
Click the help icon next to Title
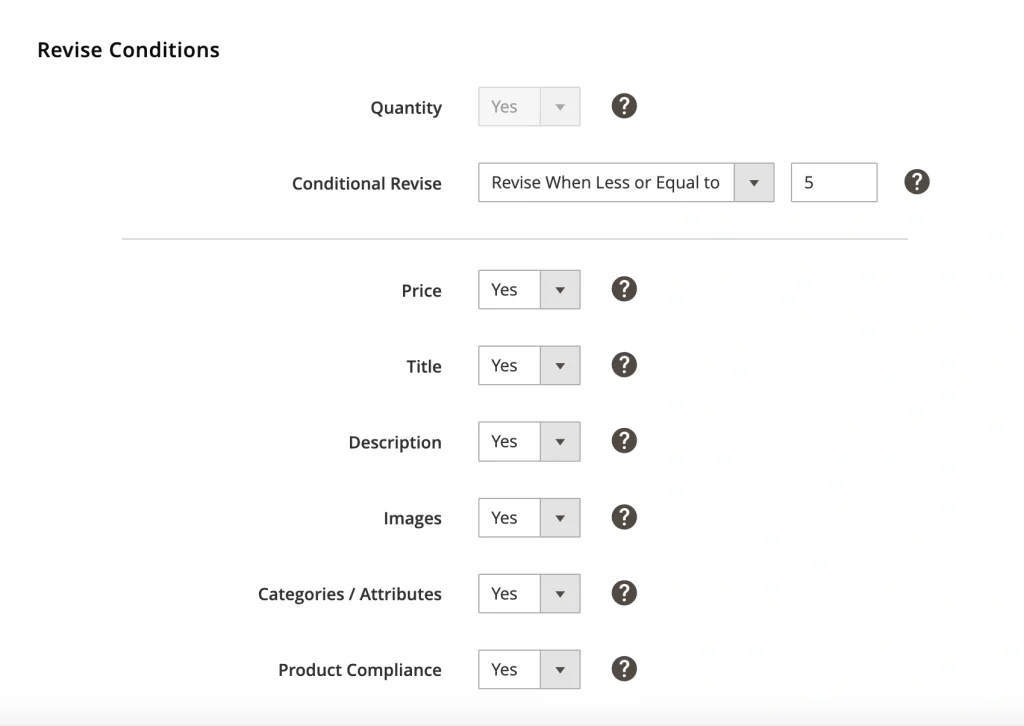[x=624, y=365]
